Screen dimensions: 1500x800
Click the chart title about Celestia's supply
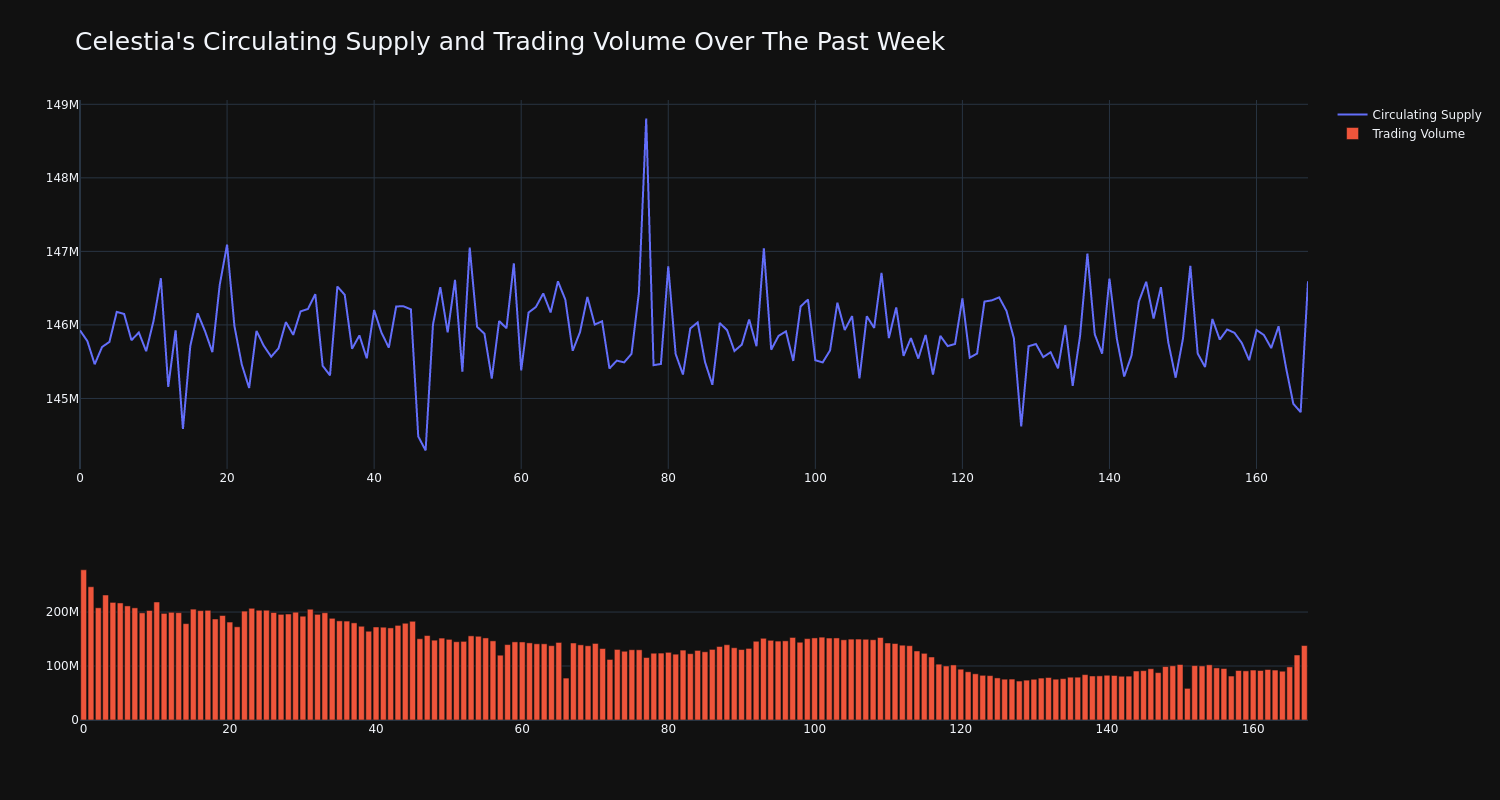click(x=510, y=42)
